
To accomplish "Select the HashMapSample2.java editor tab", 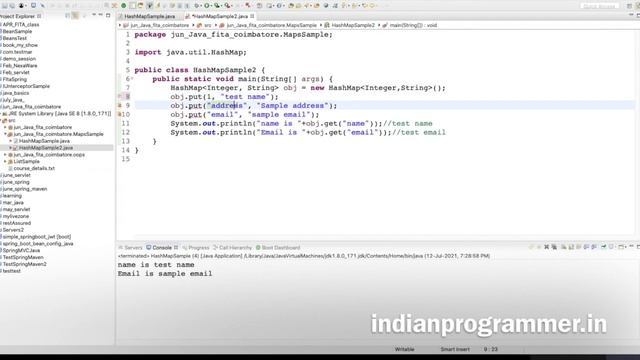I will 220,16.
